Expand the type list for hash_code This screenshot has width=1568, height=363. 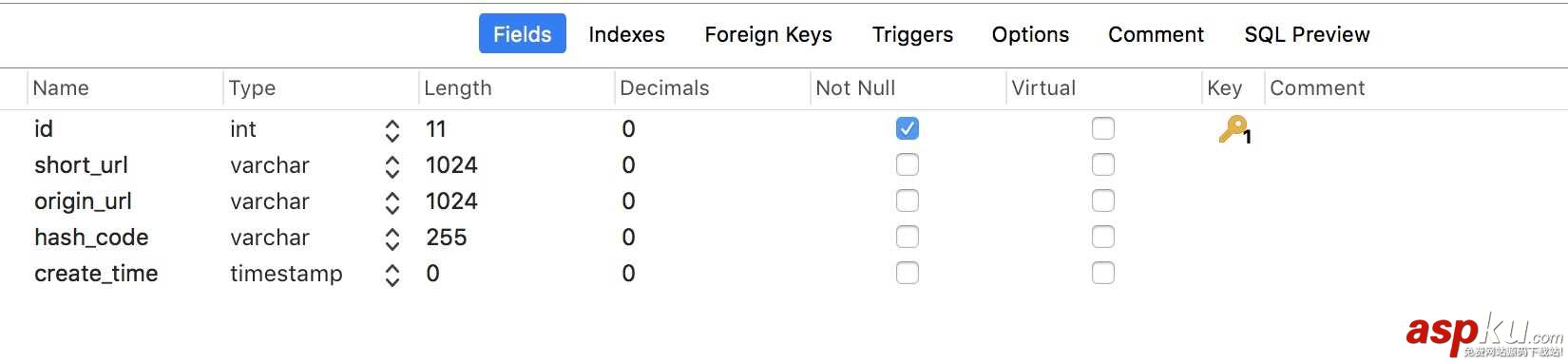pos(392,239)
